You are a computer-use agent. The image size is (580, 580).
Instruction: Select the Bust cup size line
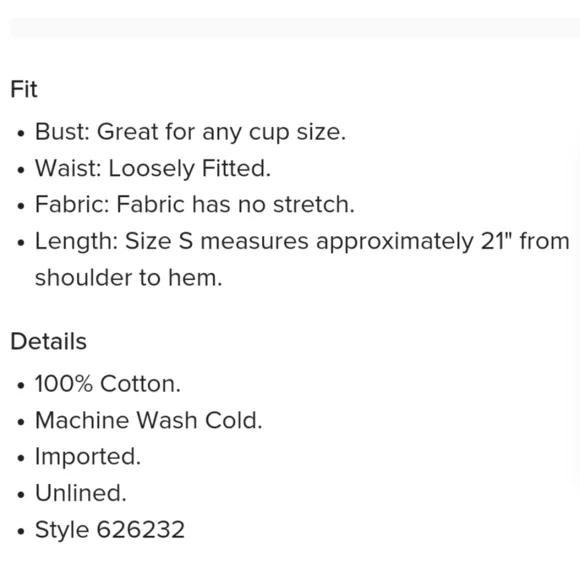pos(190,132)
